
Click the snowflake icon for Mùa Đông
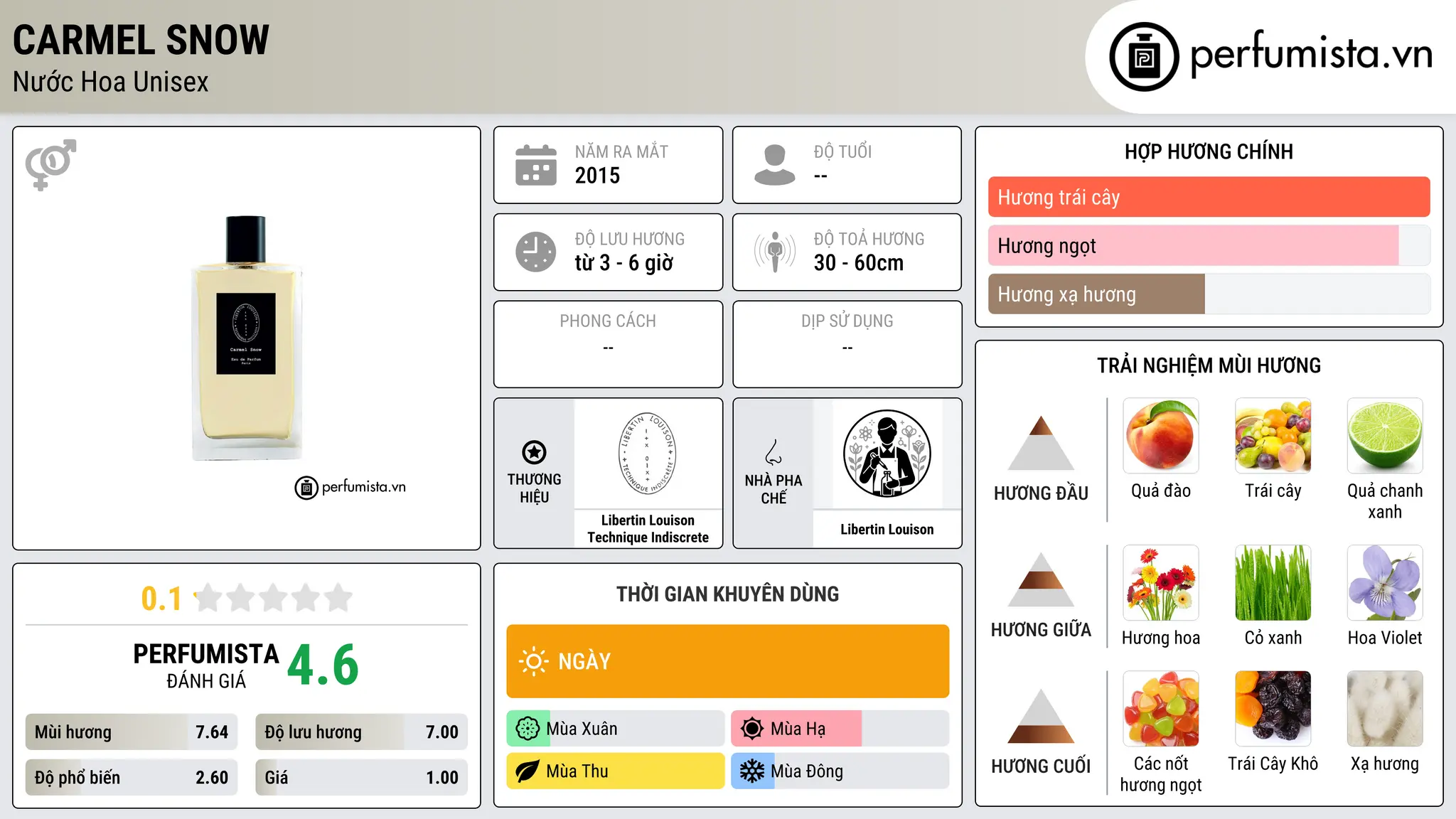(752, 771)
